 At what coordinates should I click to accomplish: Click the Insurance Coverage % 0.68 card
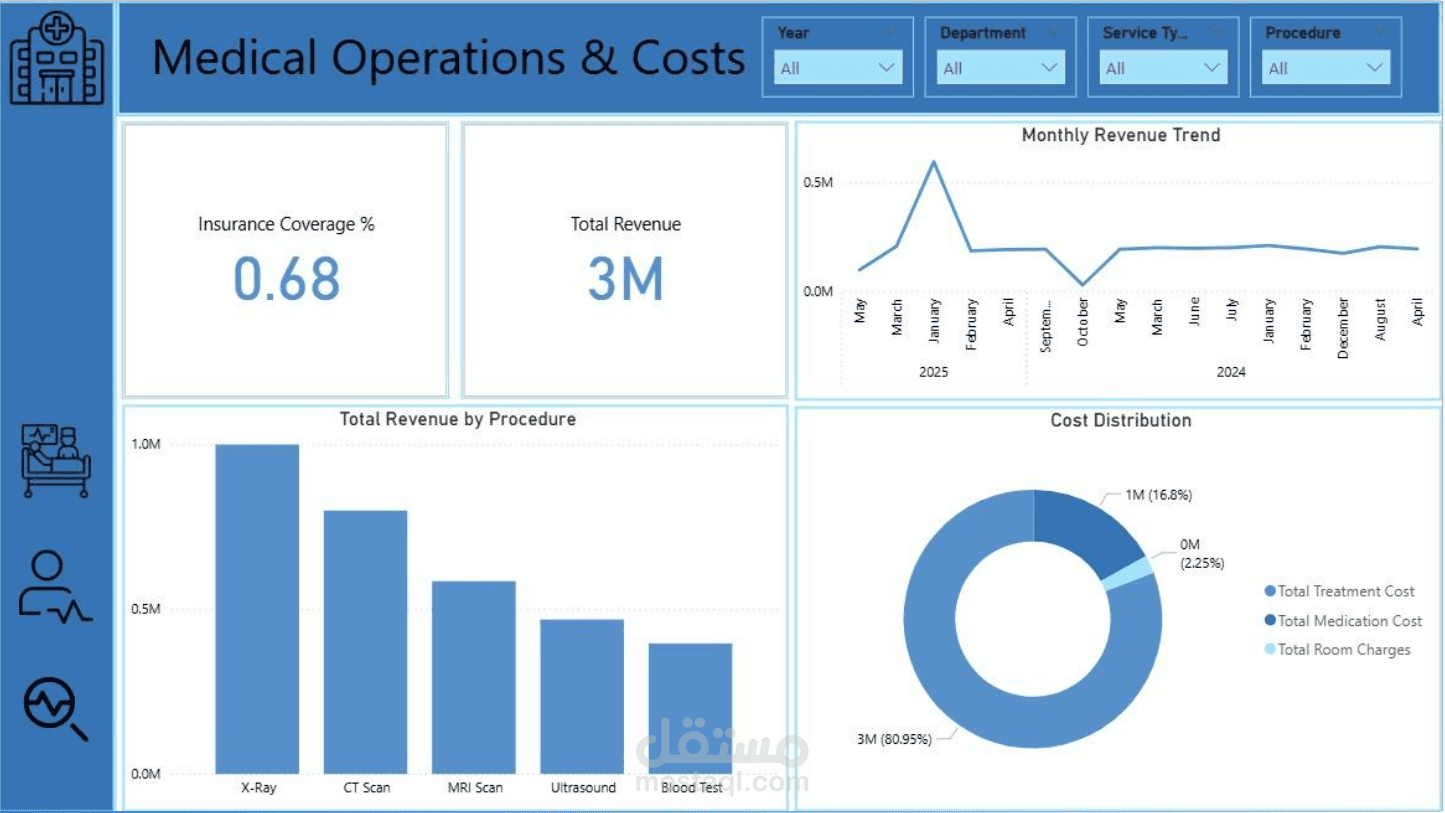(x=285, y=260)
